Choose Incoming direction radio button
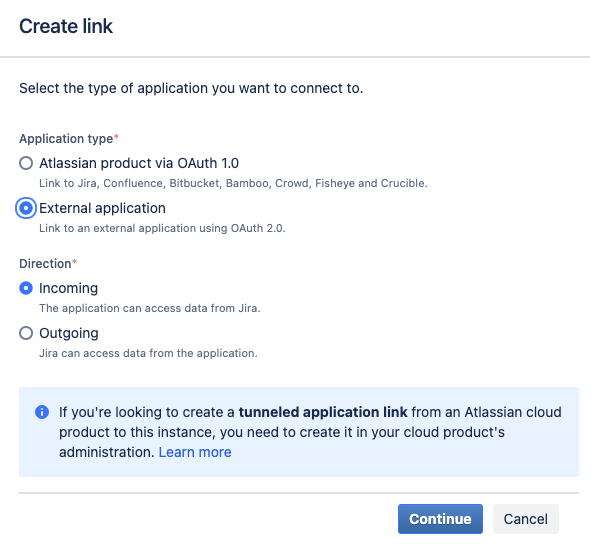The width and height of the screenshot is (590, 544). click(x=26, y=288)
